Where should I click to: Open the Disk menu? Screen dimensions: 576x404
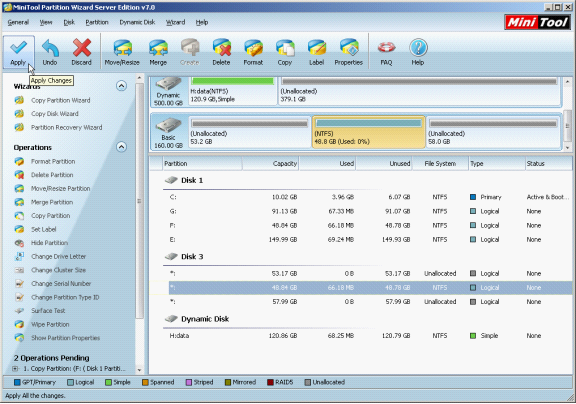pos(69,22)
